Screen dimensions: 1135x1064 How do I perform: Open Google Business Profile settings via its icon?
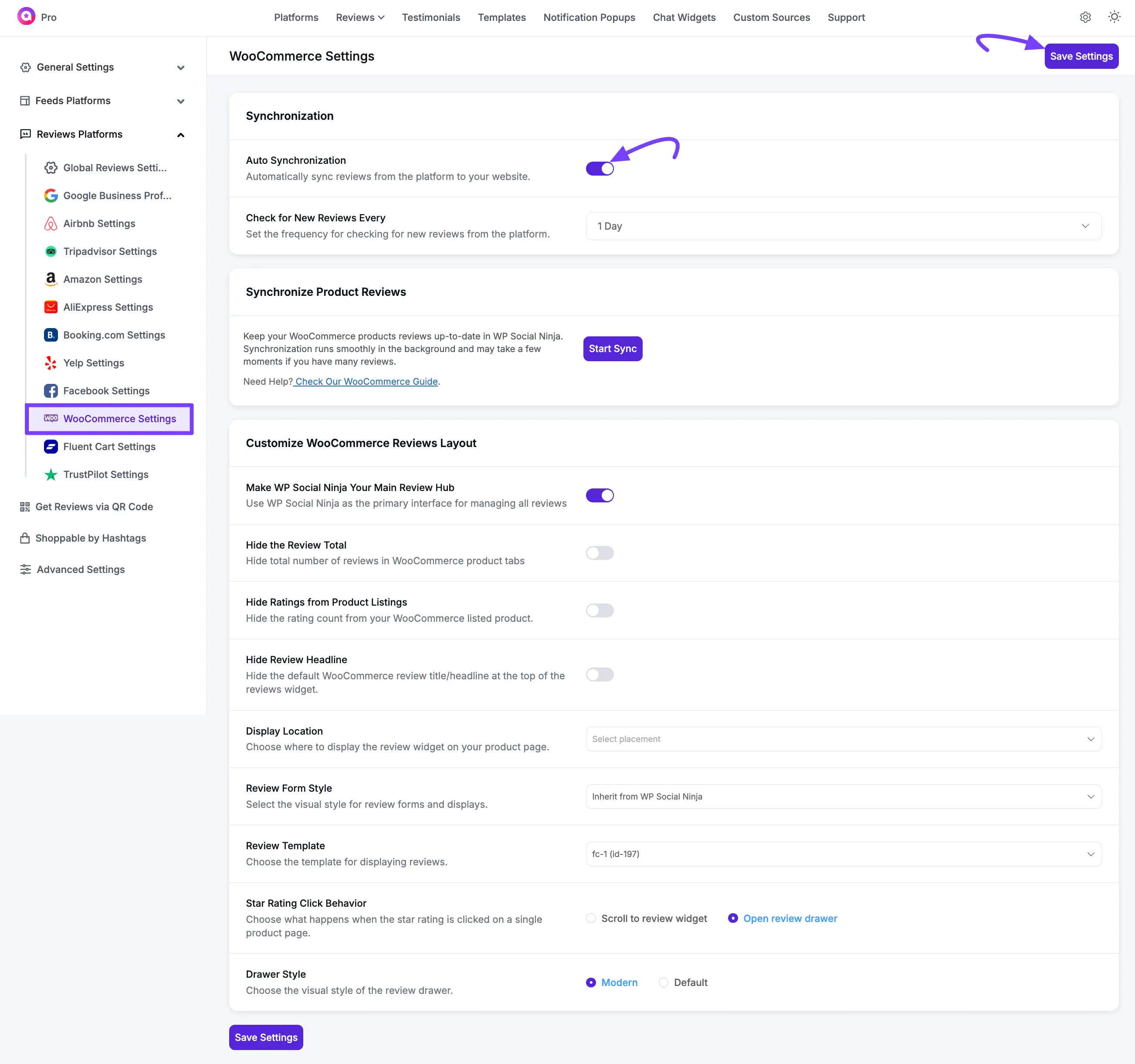coord(51,195)
